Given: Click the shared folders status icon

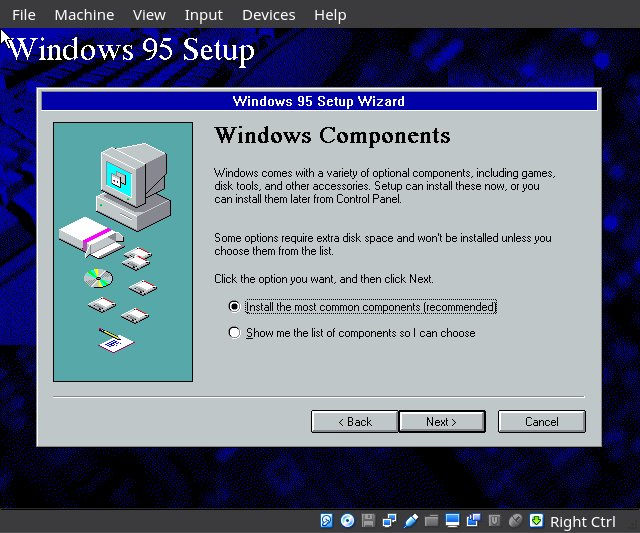Looking at the screenshot, I should click(431, 521).
